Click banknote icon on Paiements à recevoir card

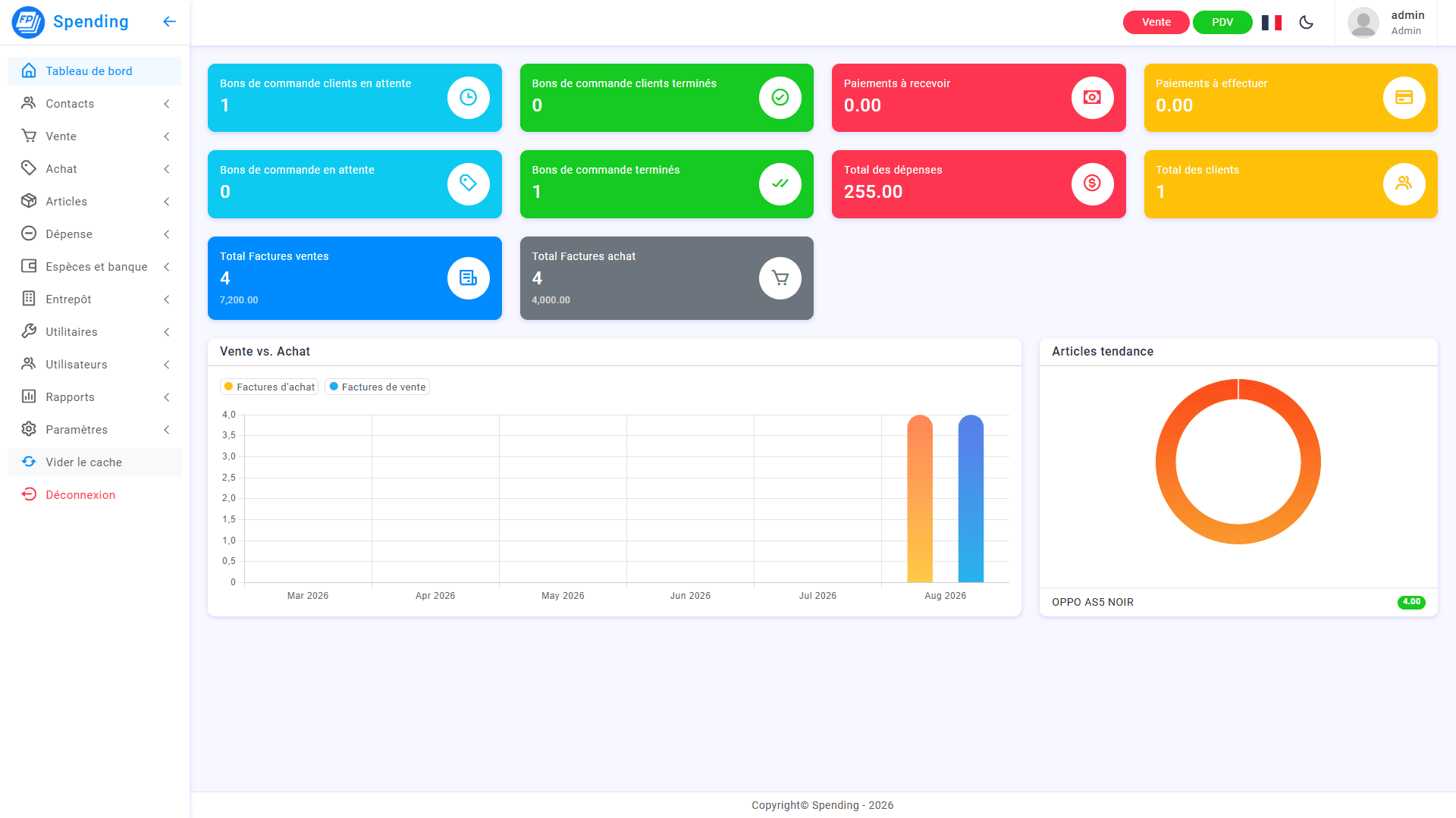pos(1092,98)
